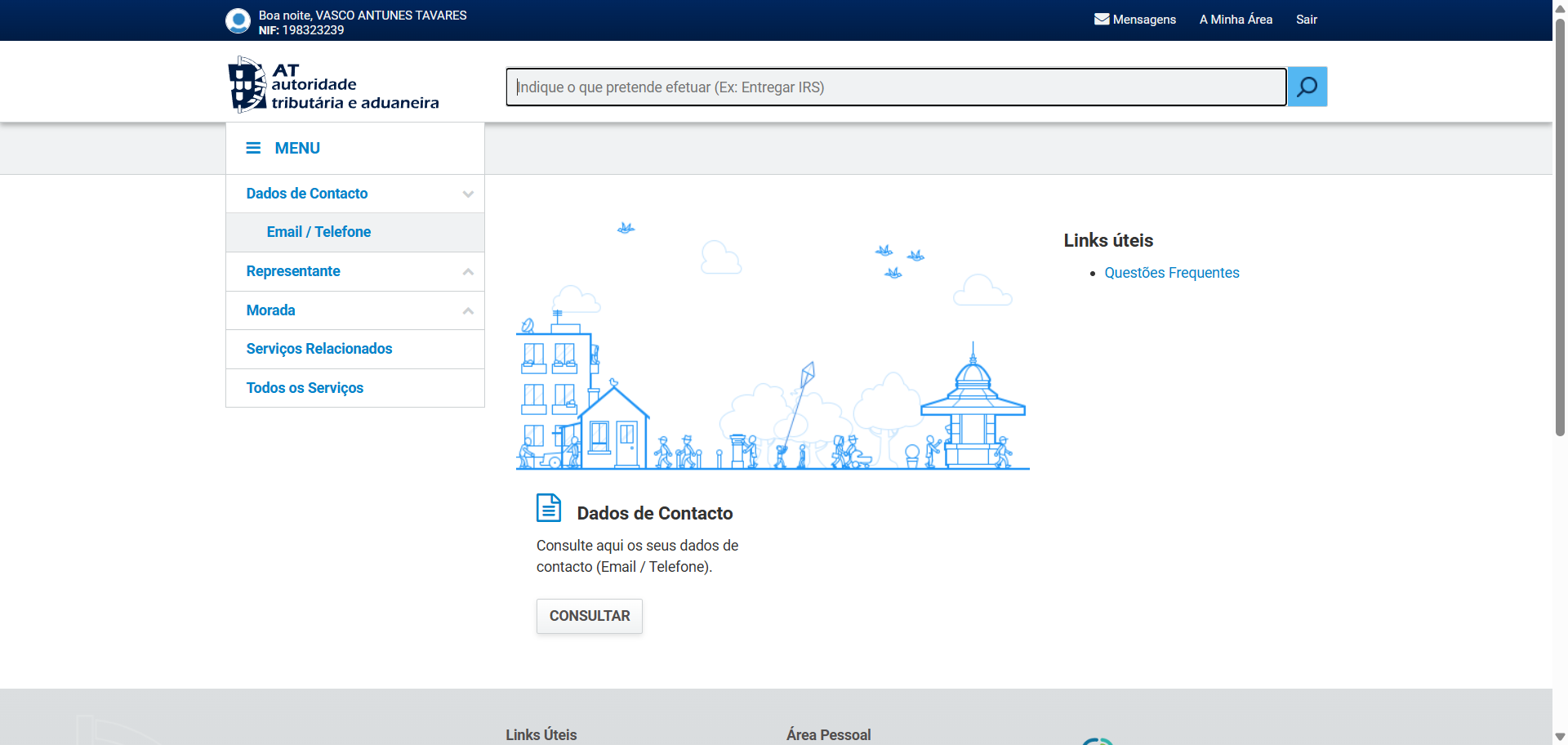Click the search magnifier button

[1307, 87]
